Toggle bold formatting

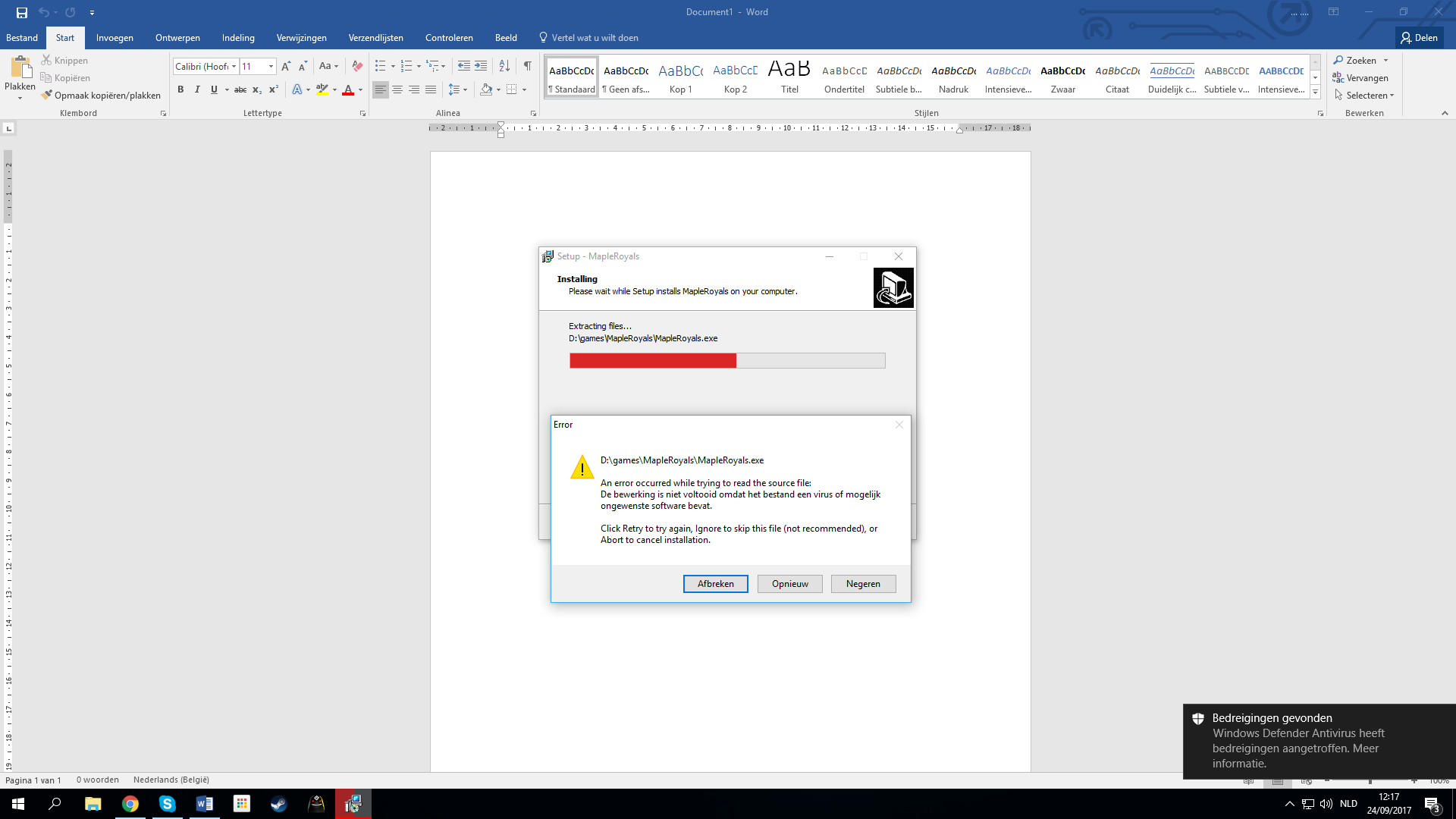pyautogui.click(x=180, y=89)
